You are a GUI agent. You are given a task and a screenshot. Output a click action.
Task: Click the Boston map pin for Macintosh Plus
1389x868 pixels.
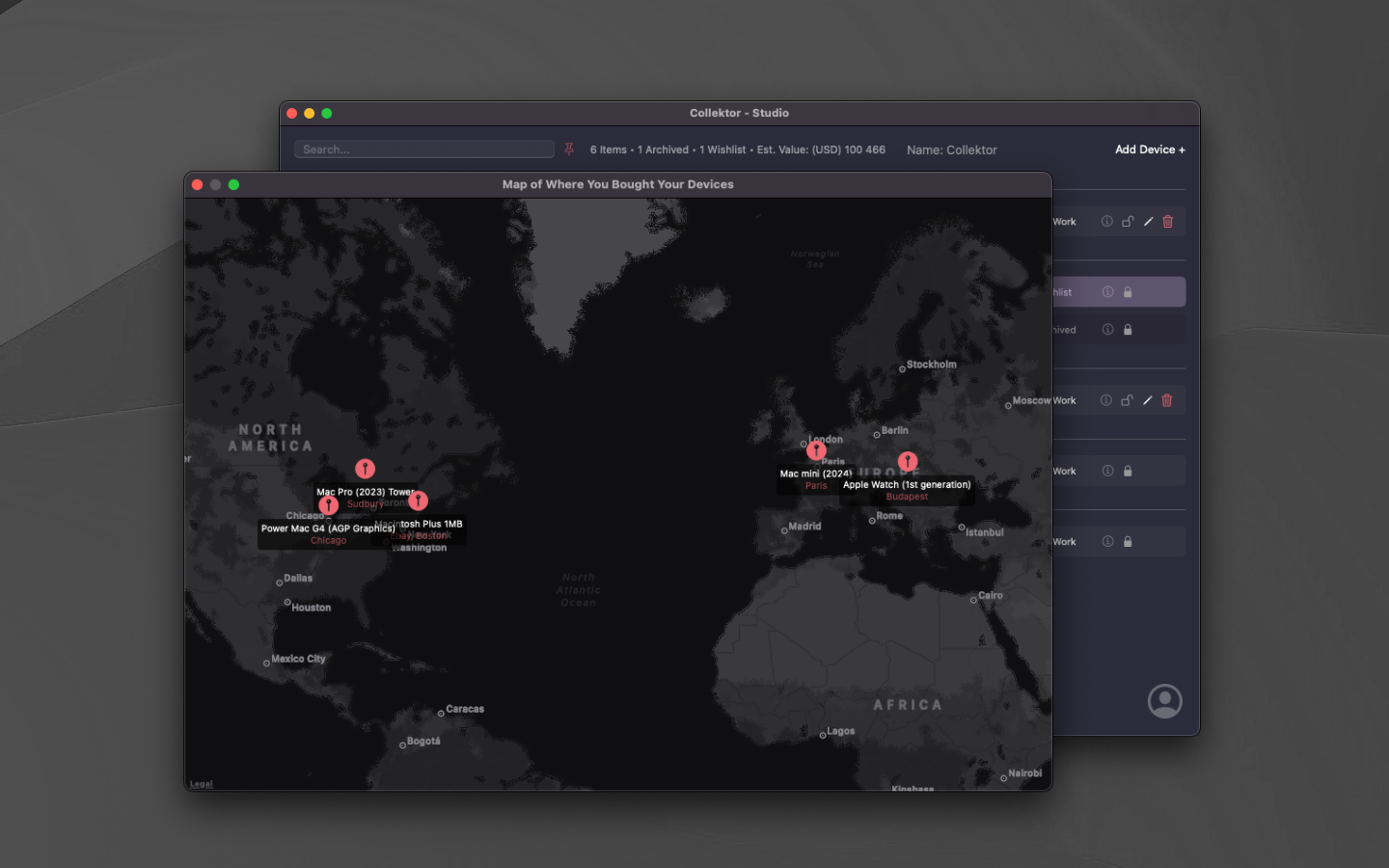[x=418, y=501]
